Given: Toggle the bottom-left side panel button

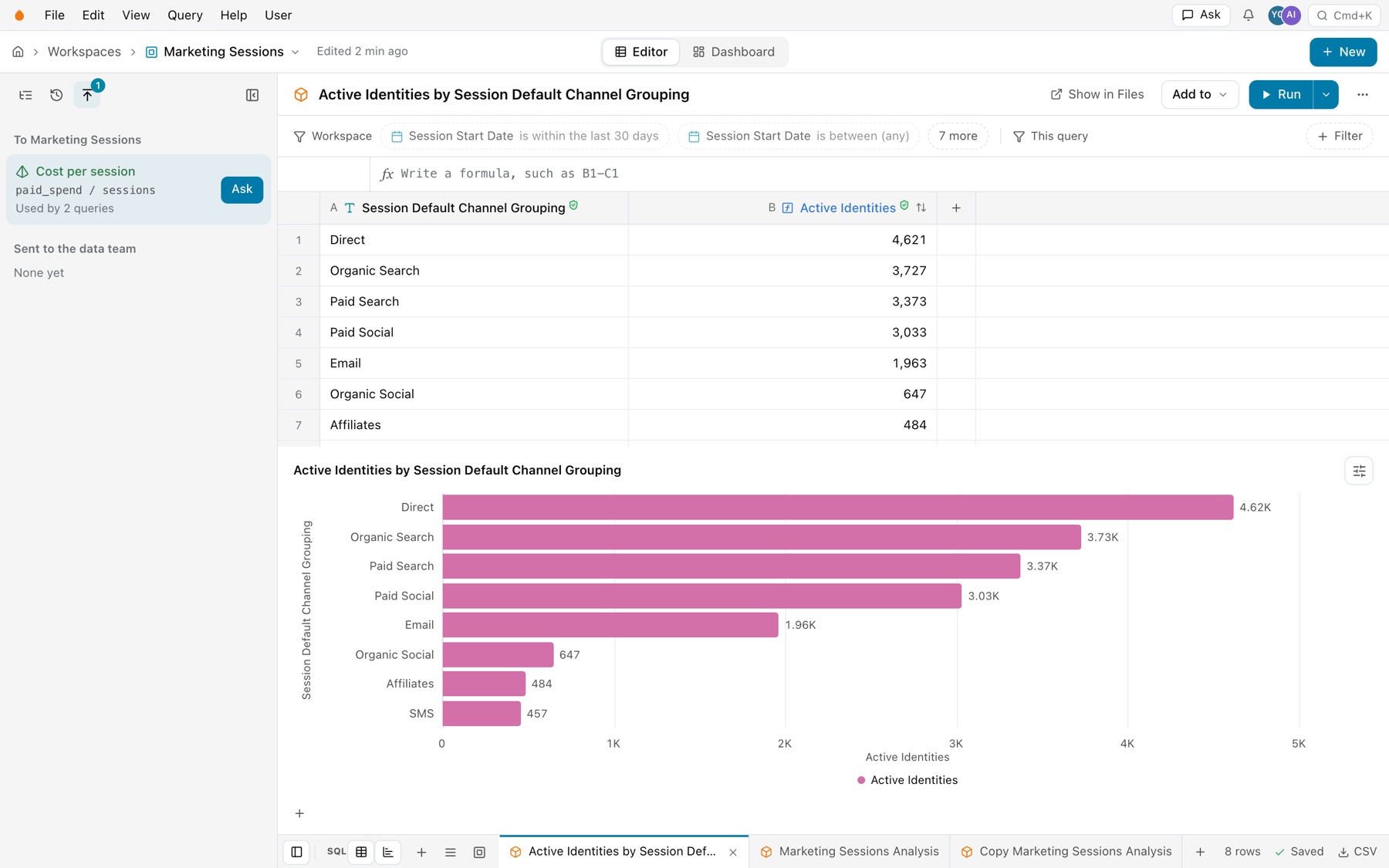Looking at the screenshot, I should (x=296, y=853).
